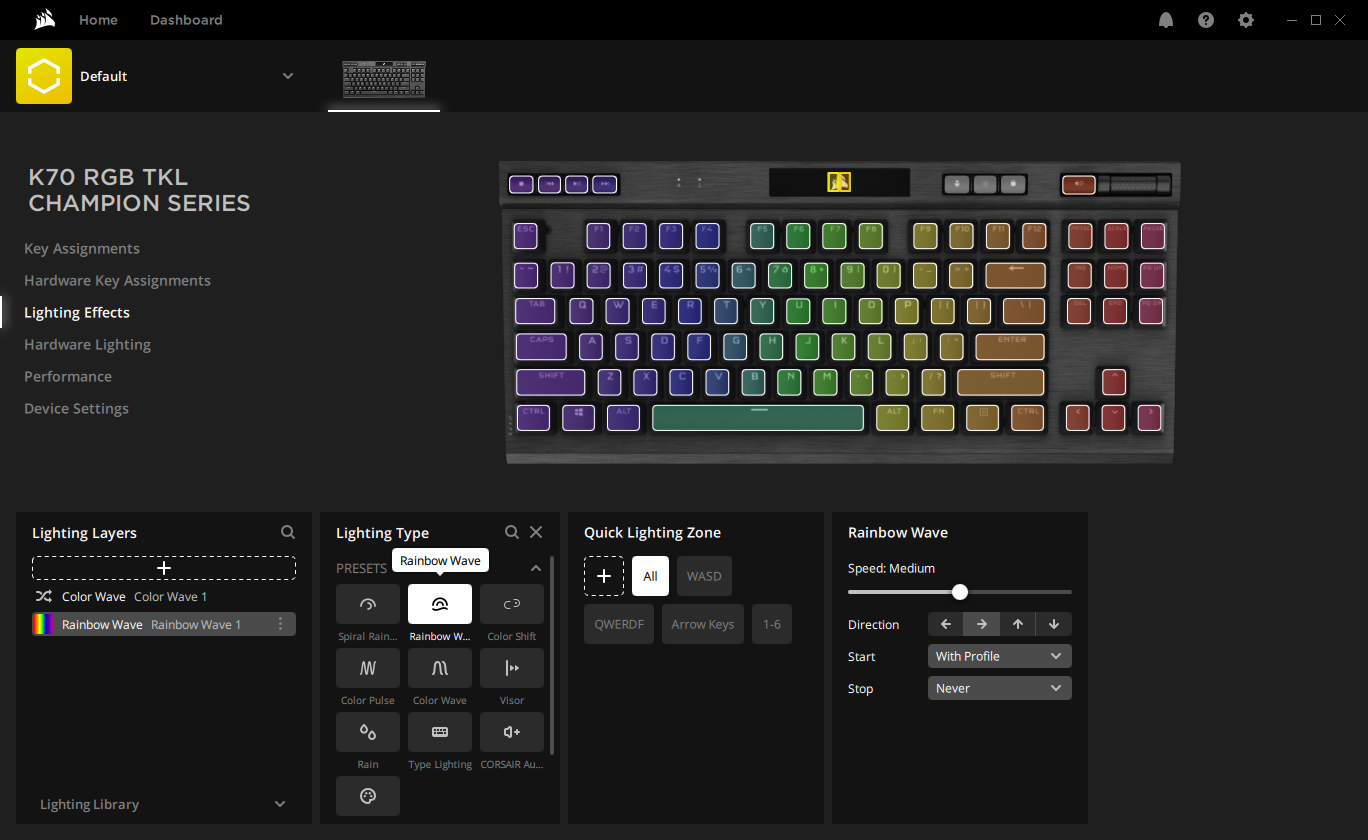Open iCUE settings gear
The height and width of the screenshot is (840, 1368).
point(1246,20)
